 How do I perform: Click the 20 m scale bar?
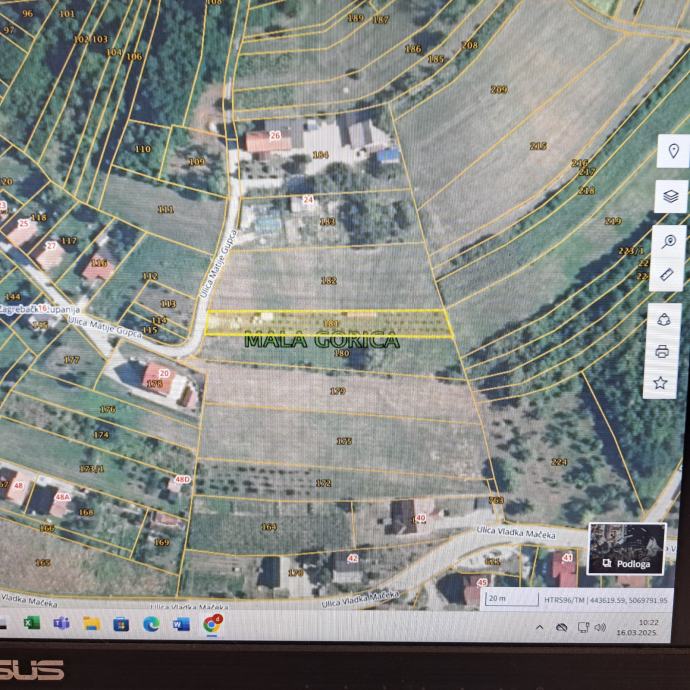[x=512, y=599]
